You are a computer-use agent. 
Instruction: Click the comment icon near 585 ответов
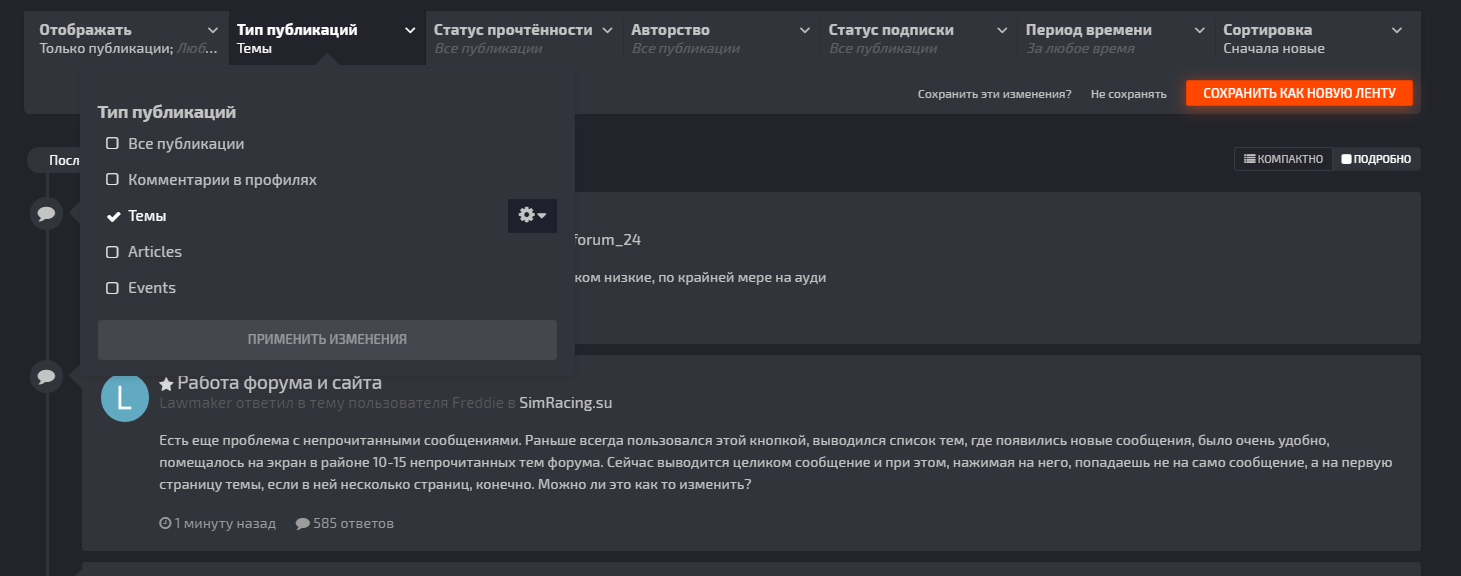point(302,523)
